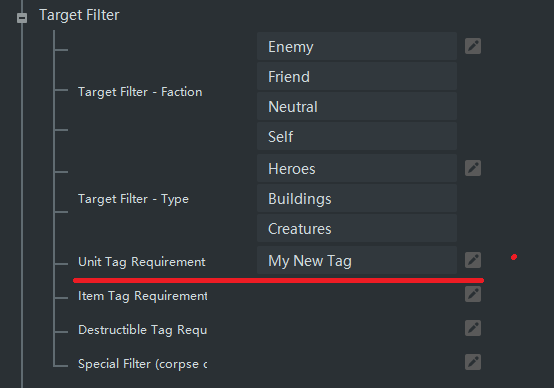Click the Item Tag Requirement pencil icon

point(473,294)
